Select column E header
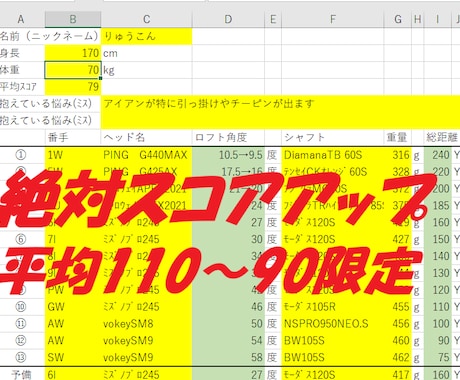This screenshot has height=380, width=460. (x=273, y=19)
